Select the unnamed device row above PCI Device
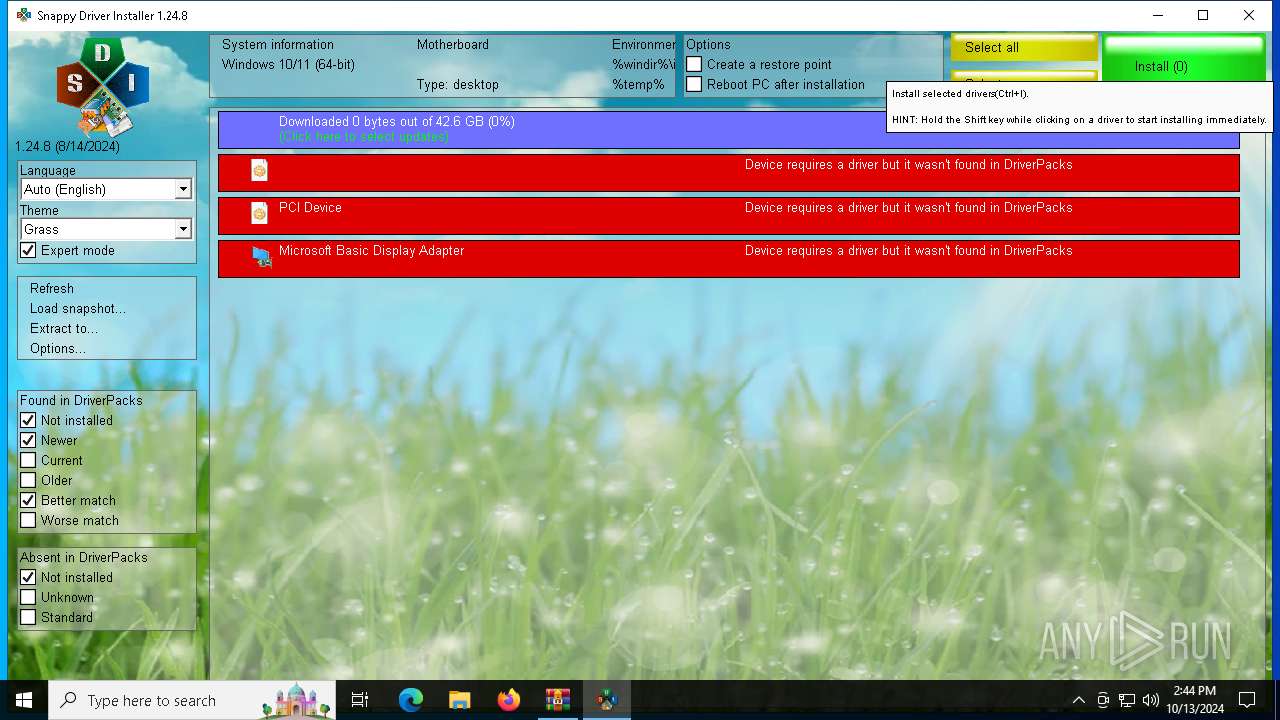This screenshot has width=1280, height=720. [729, 172]
